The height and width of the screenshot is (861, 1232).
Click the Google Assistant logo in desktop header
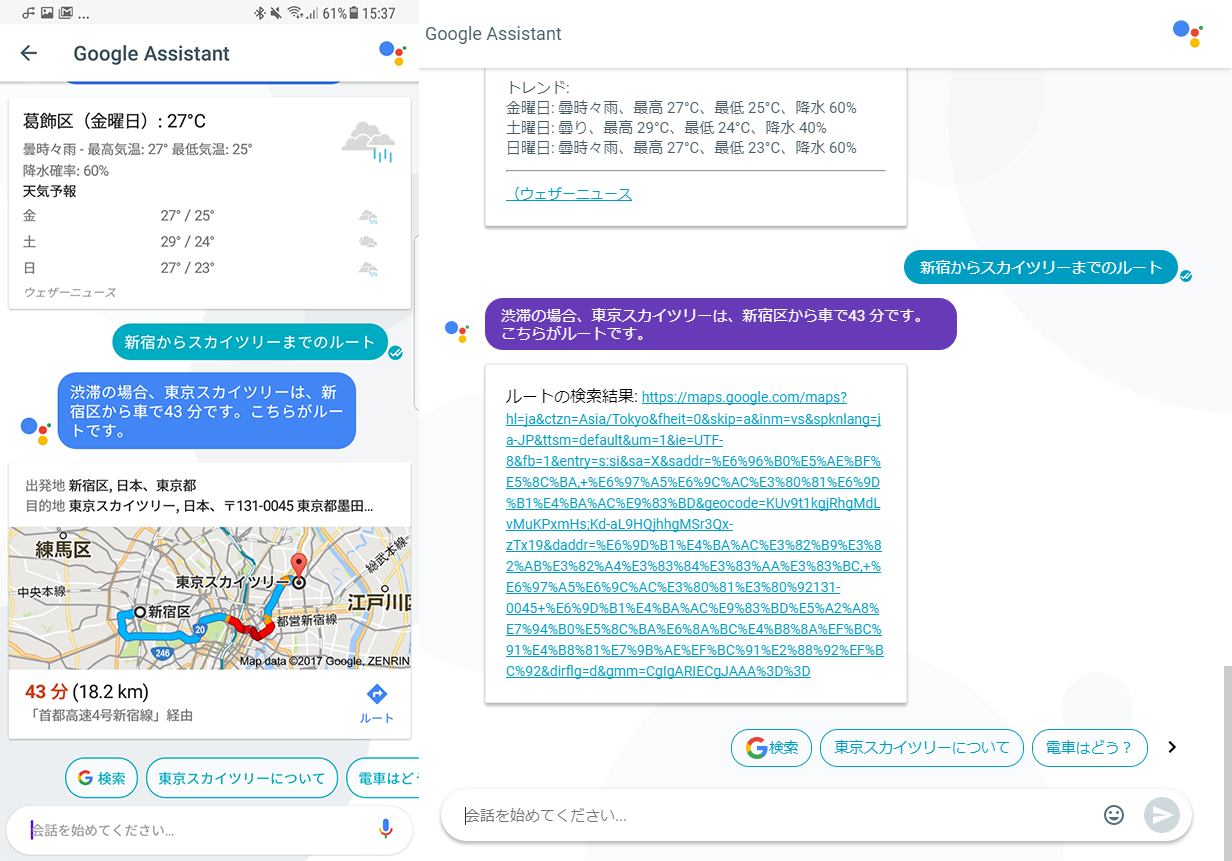pos(1187,33)
